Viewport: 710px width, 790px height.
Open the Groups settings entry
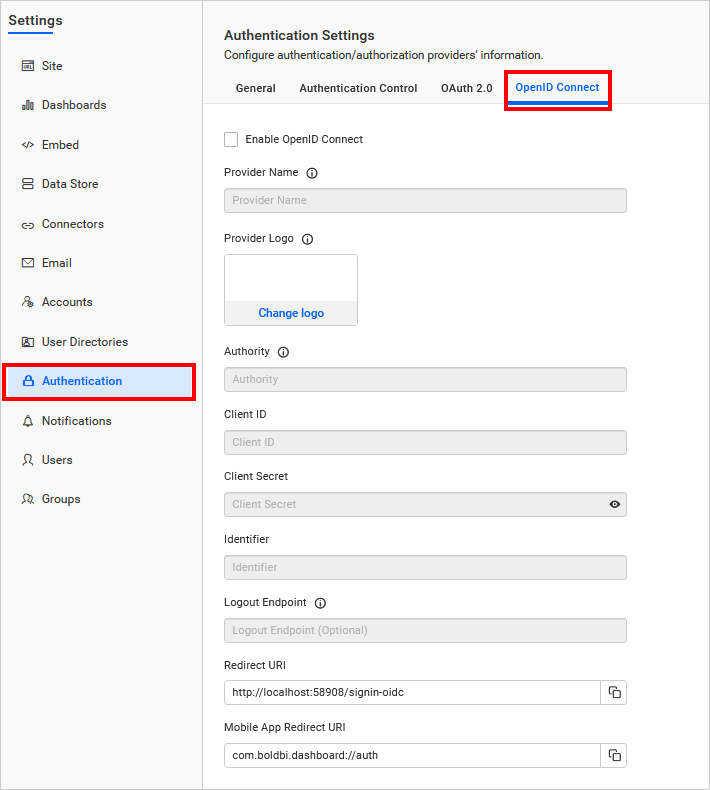pyautogui.click(x=61, y=499)
